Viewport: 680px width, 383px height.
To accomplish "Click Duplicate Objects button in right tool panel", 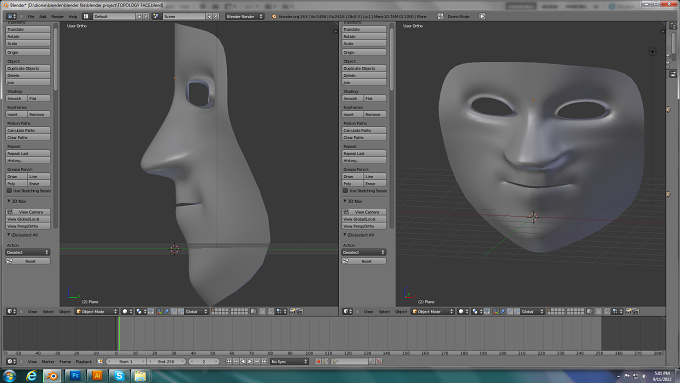I will [364, 69].
